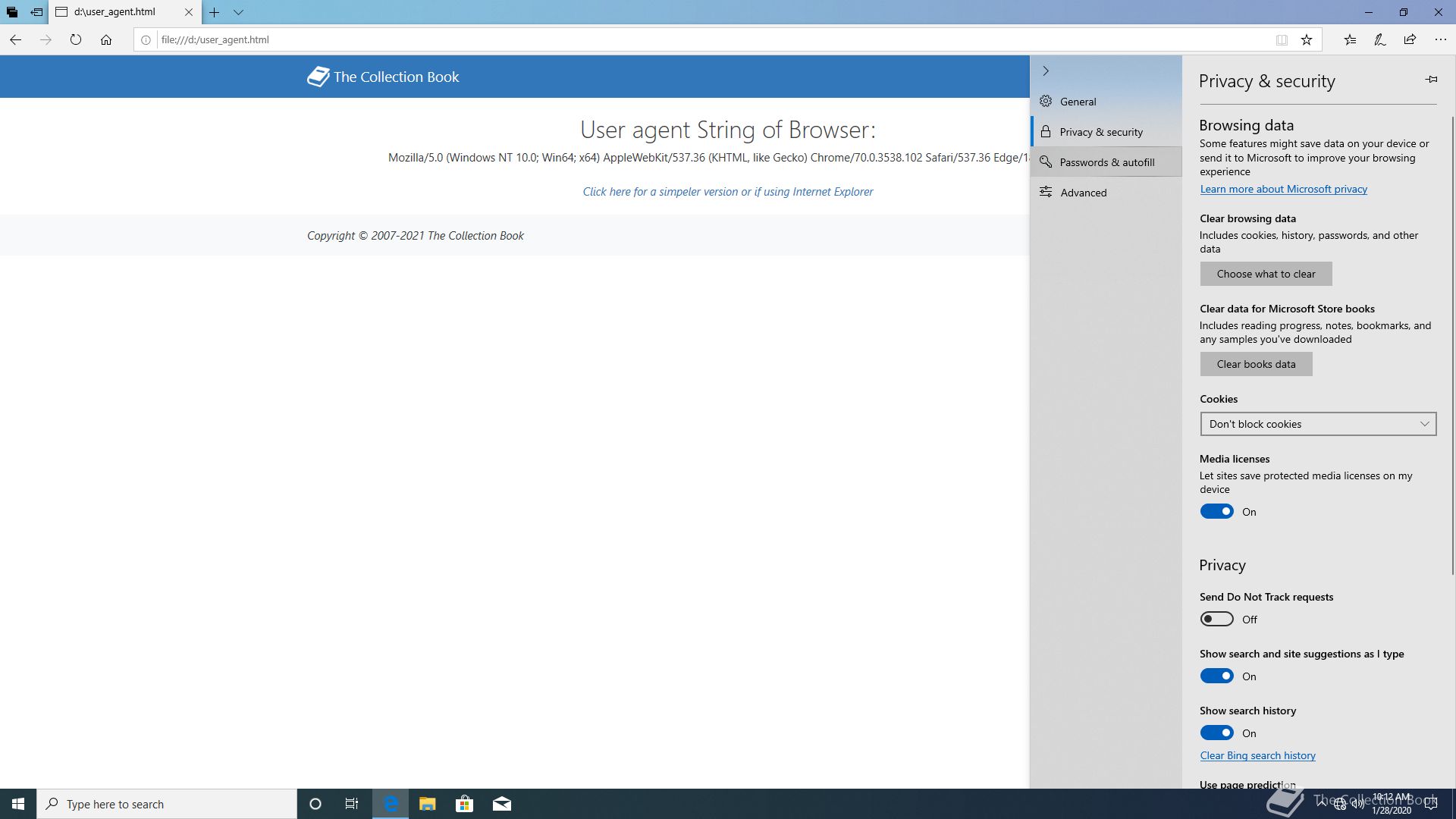Click the simpeler version link

(x=727, y=192)
